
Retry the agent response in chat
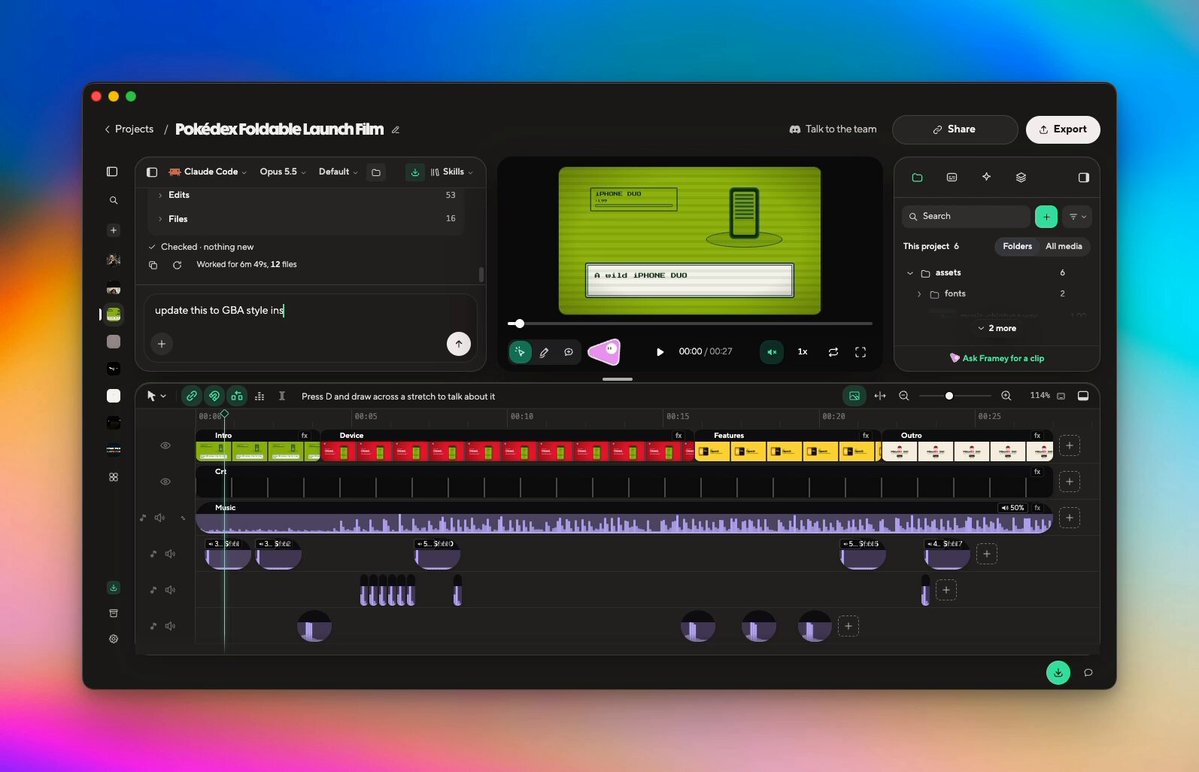tap(177, 265)
